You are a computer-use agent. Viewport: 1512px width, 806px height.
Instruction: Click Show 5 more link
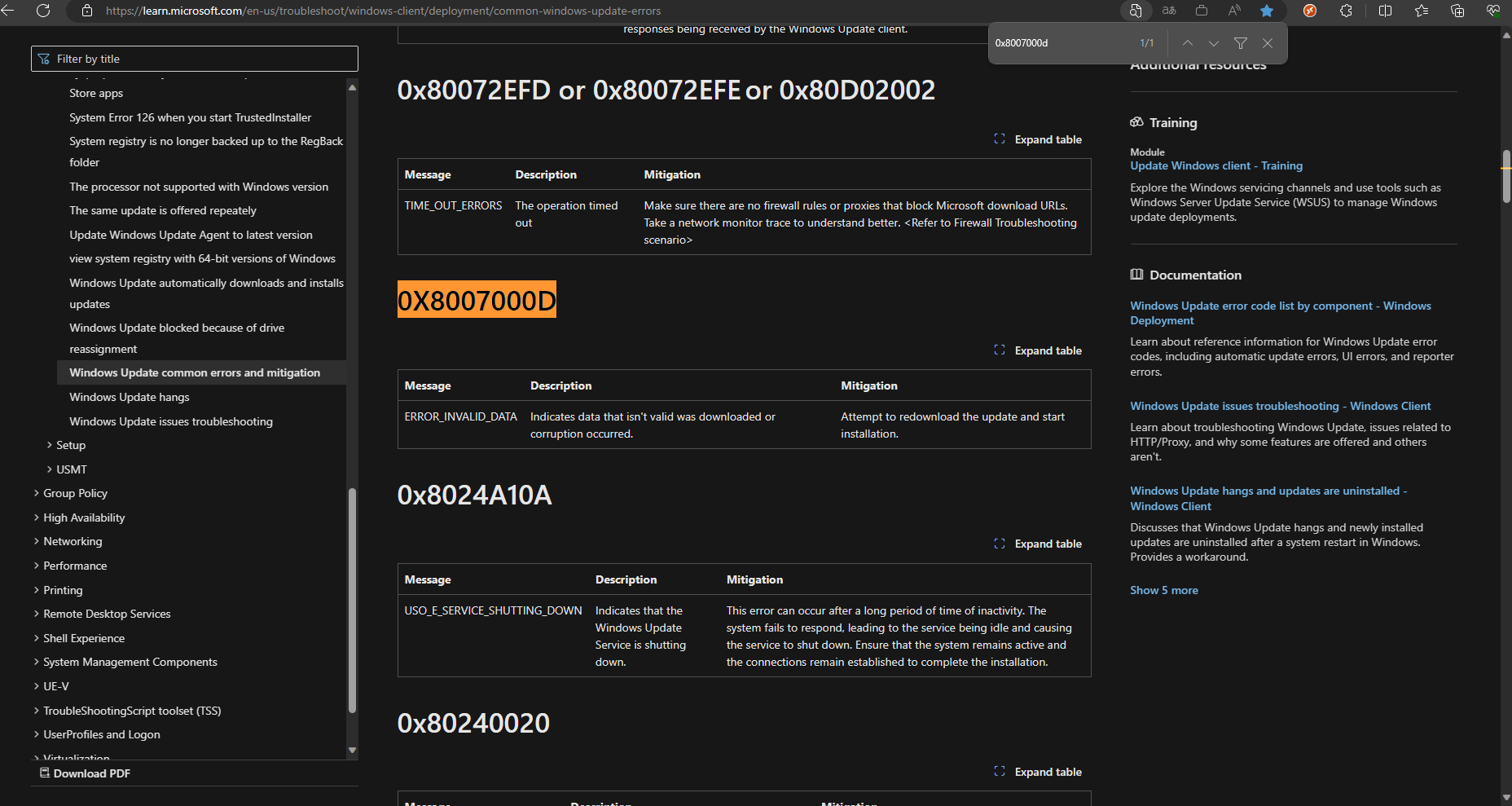point(1164,590)
